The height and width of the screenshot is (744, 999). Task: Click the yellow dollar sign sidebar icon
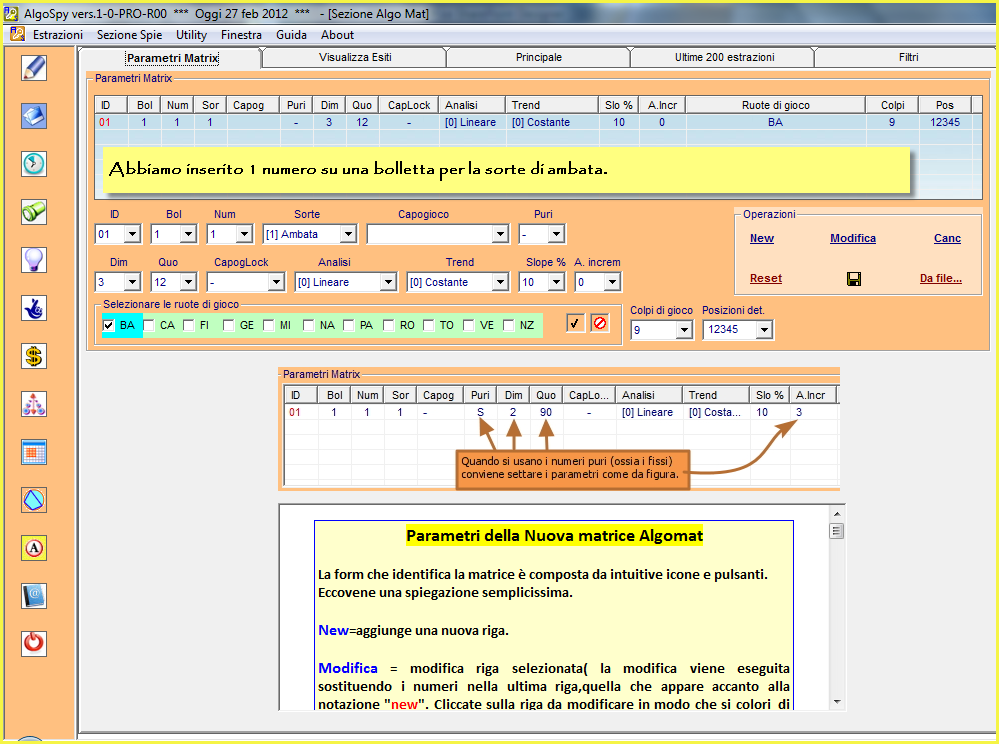tap(34, 356)
